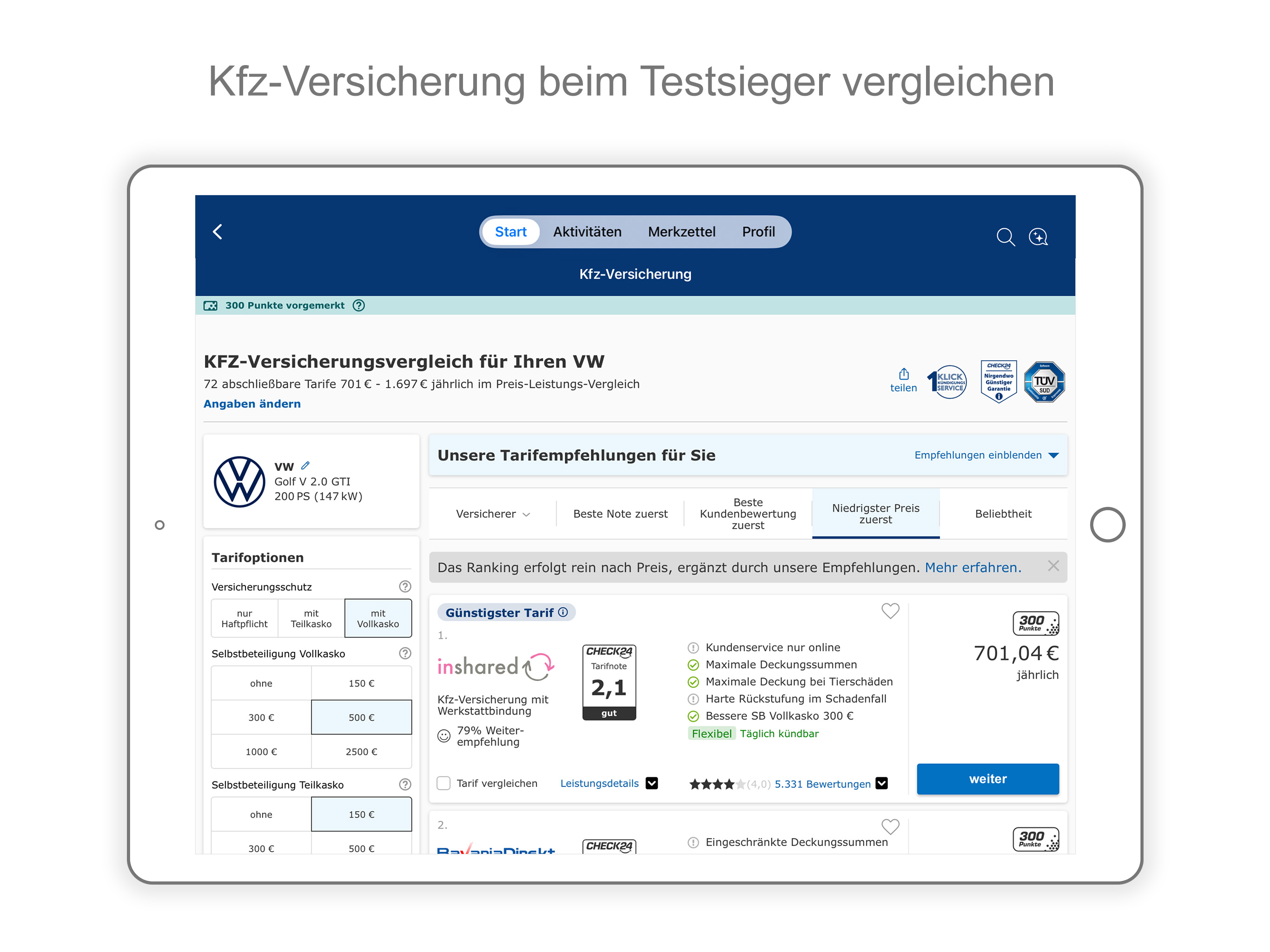
Task: Switch to the Merkzettel tab
Action: coord(682,231)
